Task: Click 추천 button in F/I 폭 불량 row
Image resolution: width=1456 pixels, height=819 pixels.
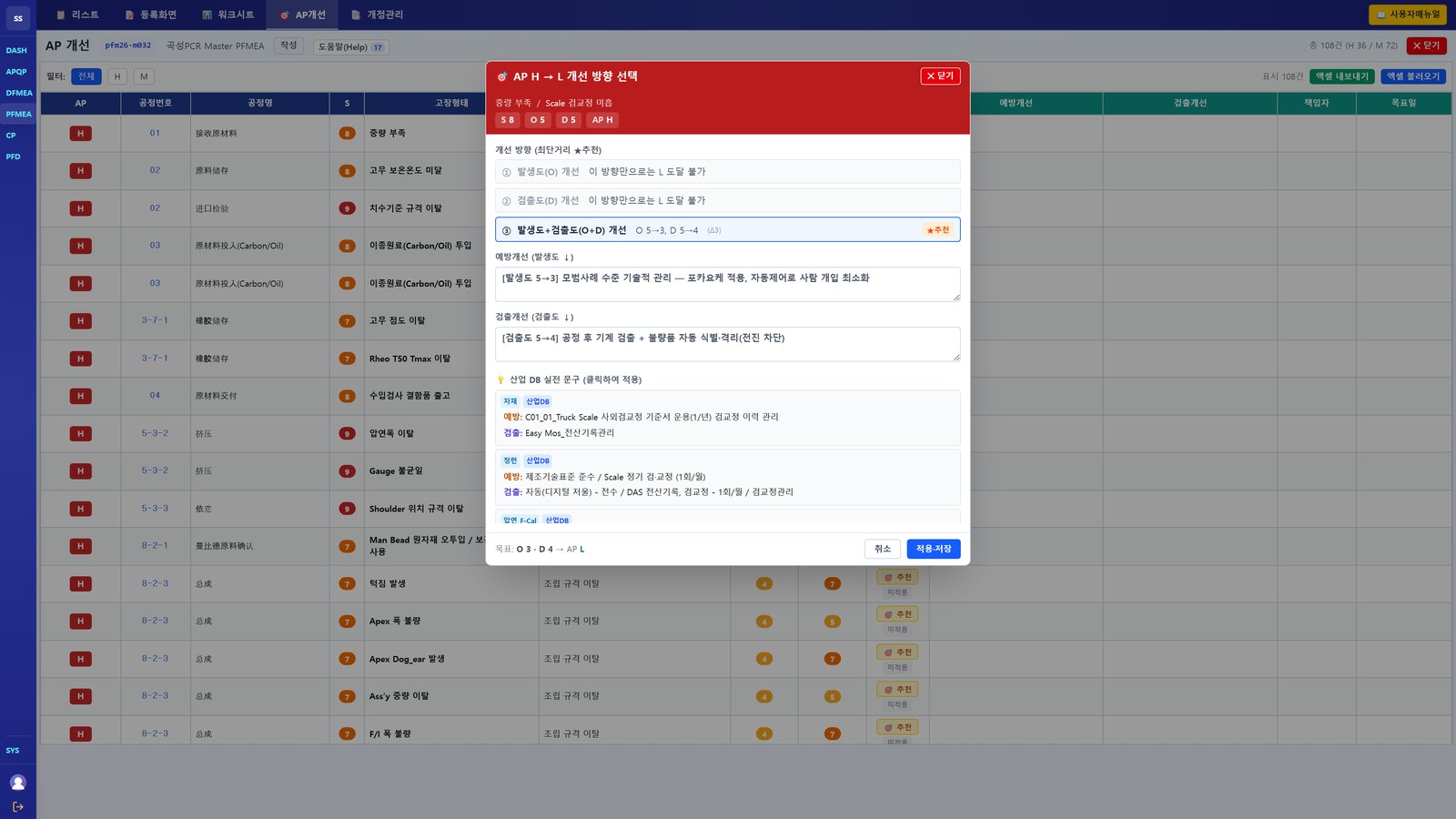Action: click(x=897, y=727)
